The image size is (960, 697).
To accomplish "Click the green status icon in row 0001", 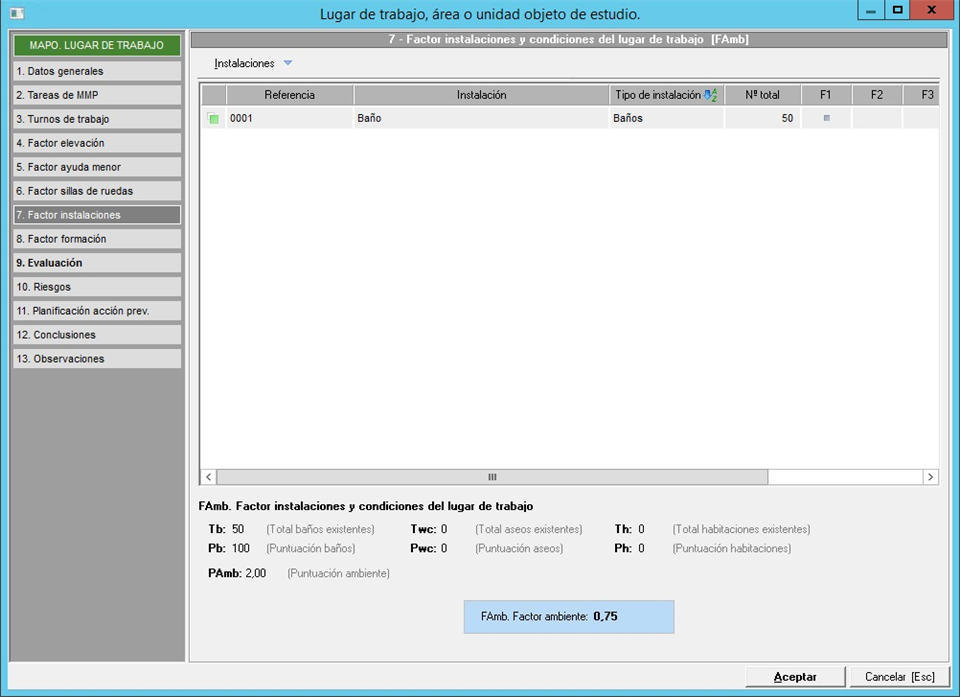I will [213, 119].
